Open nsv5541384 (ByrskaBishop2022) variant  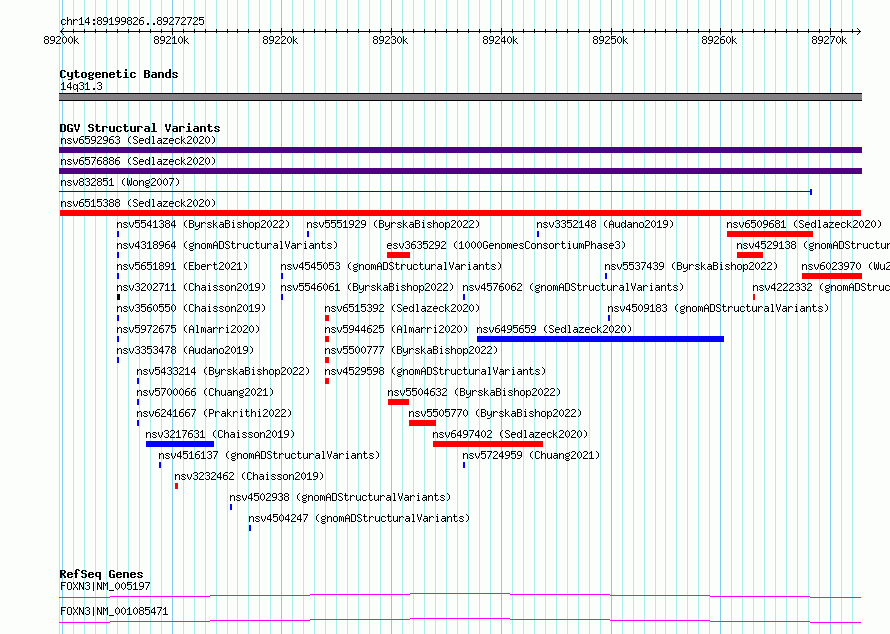(x=203, y=224)
